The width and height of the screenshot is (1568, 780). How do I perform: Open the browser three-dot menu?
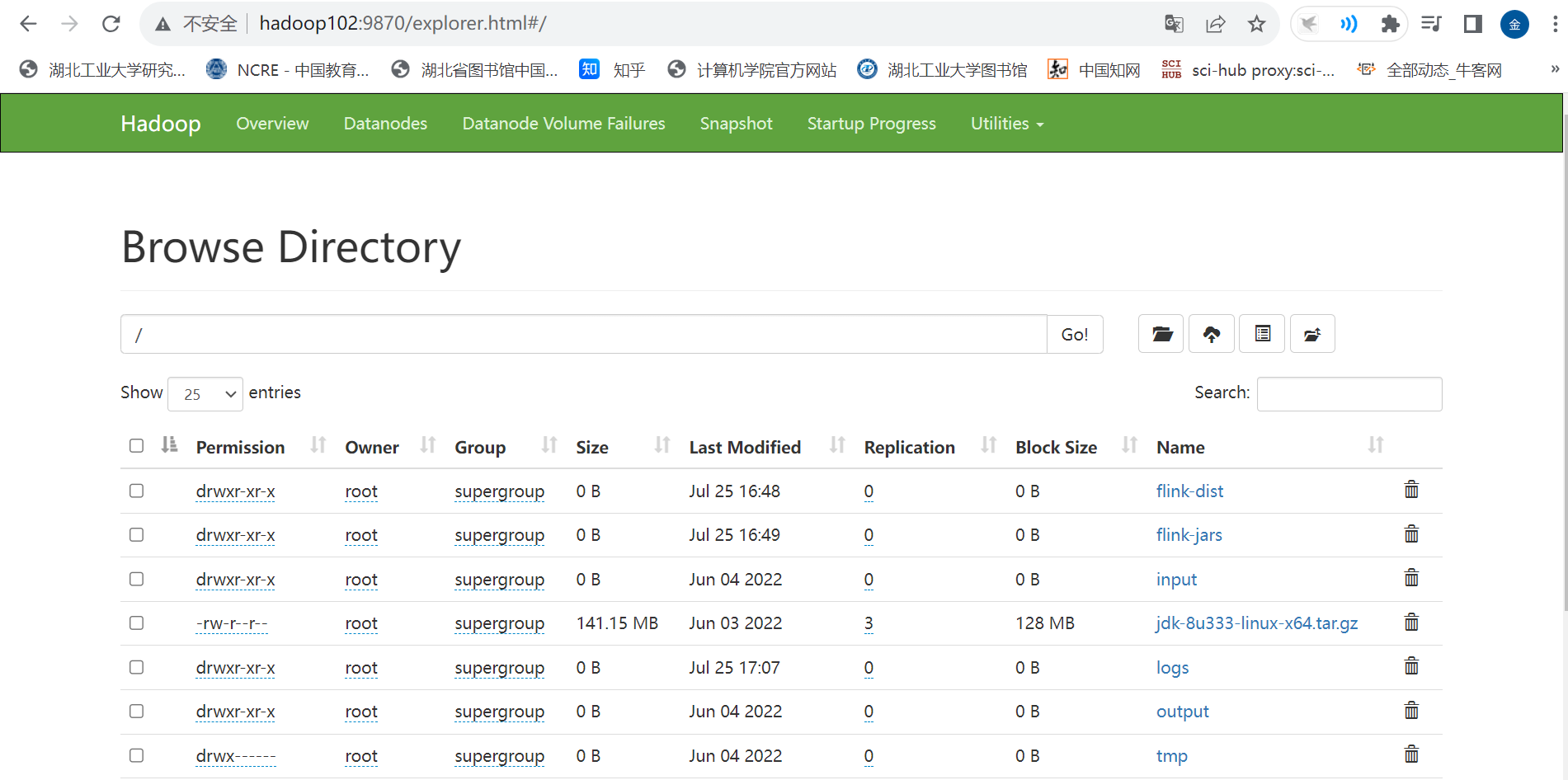1555,24
